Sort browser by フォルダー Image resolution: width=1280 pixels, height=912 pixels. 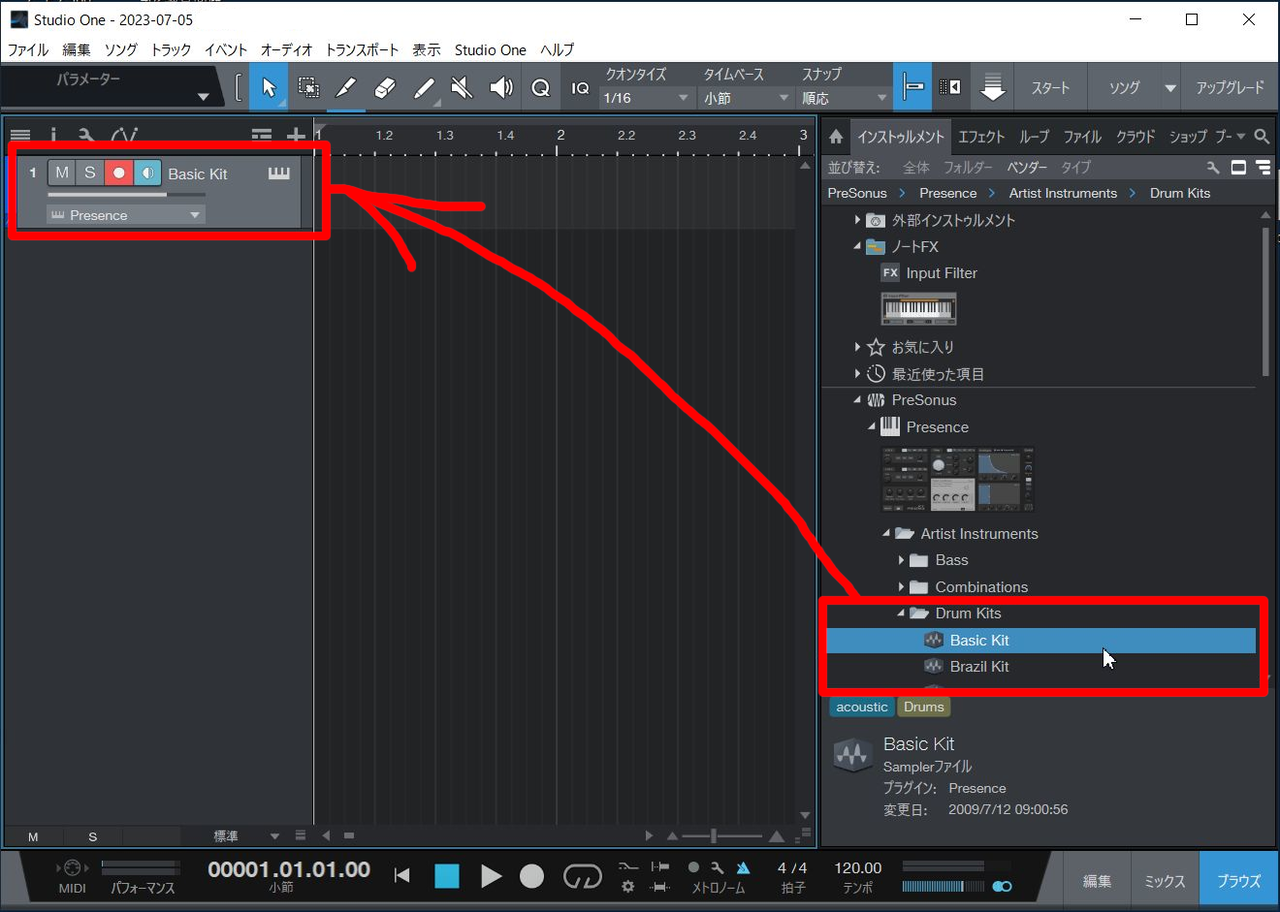click(x=968, y=167)
